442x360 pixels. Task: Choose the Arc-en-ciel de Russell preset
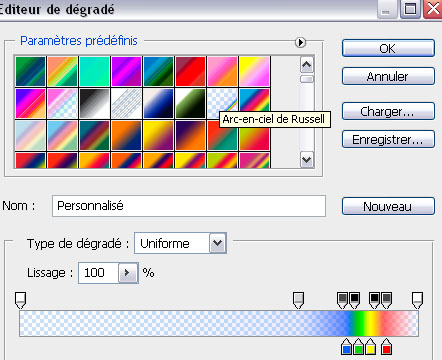pos(222,103)
